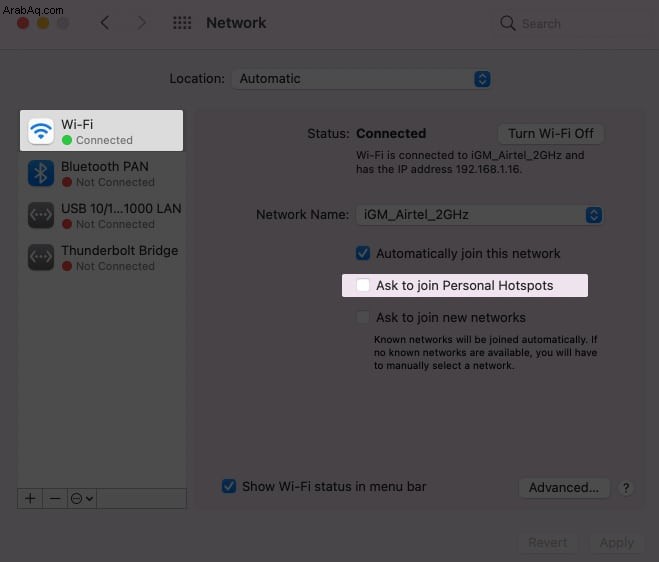Enable Ask to join Personal Hotspots

point(363,285)
